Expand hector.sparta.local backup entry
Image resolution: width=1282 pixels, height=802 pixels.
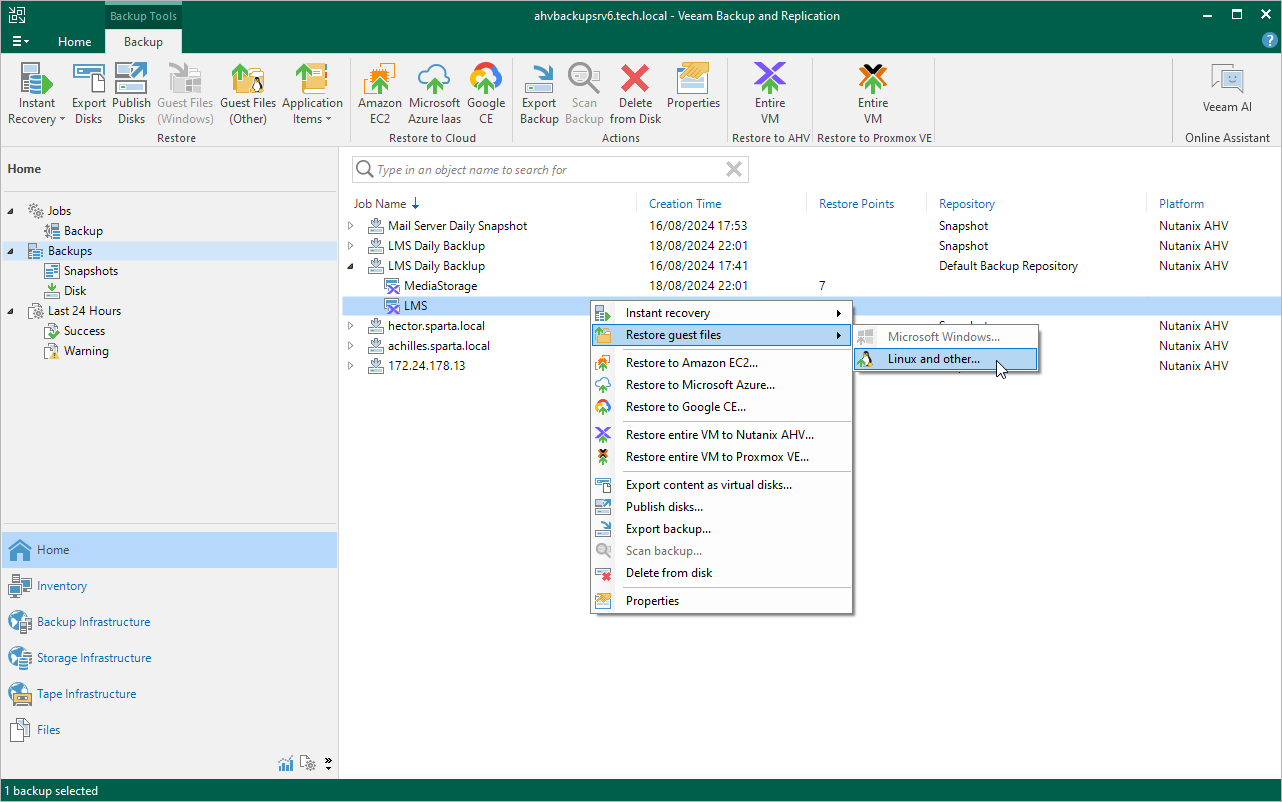(351, 326)
